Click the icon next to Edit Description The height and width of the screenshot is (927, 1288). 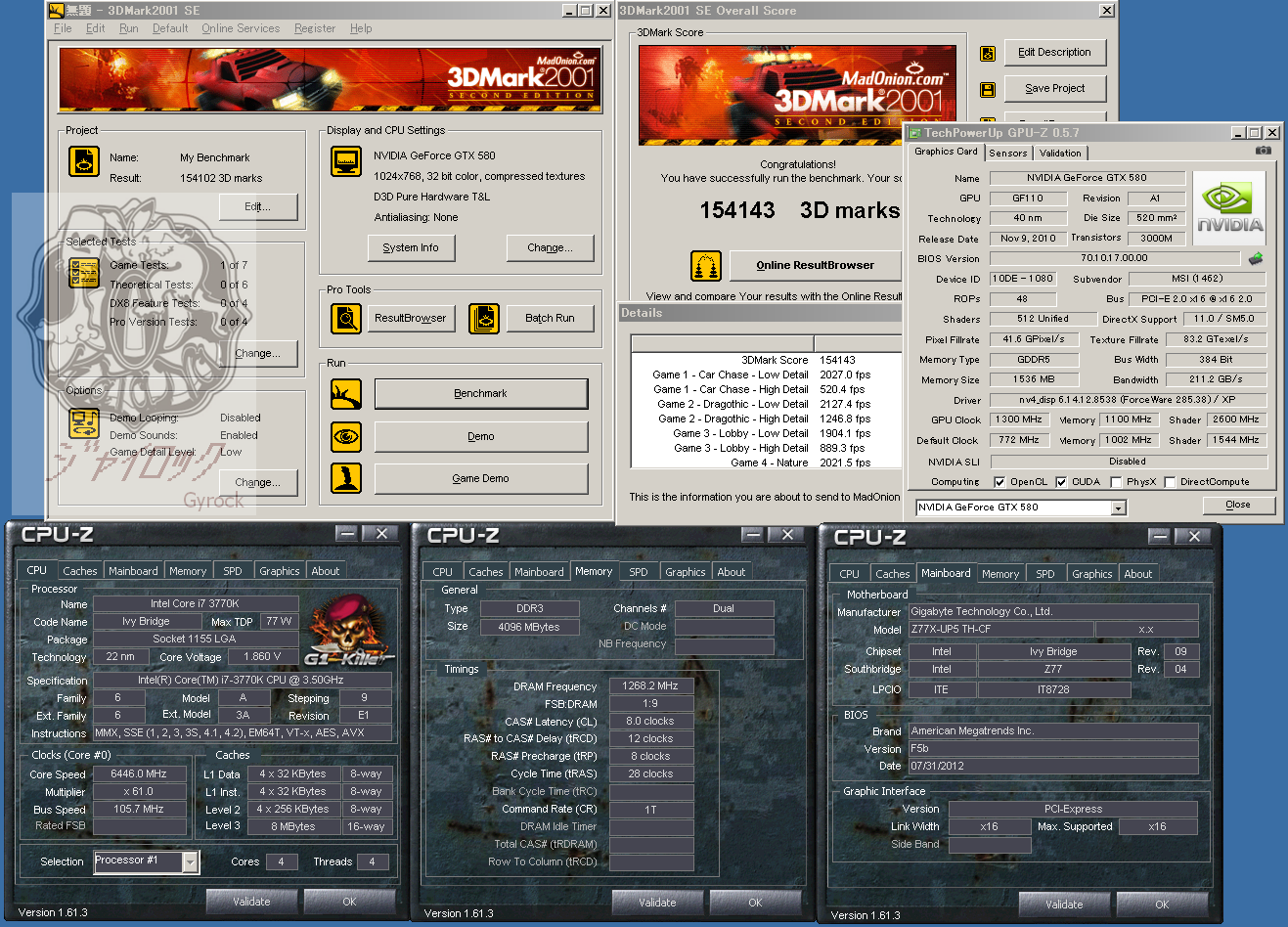pos(988,53)
